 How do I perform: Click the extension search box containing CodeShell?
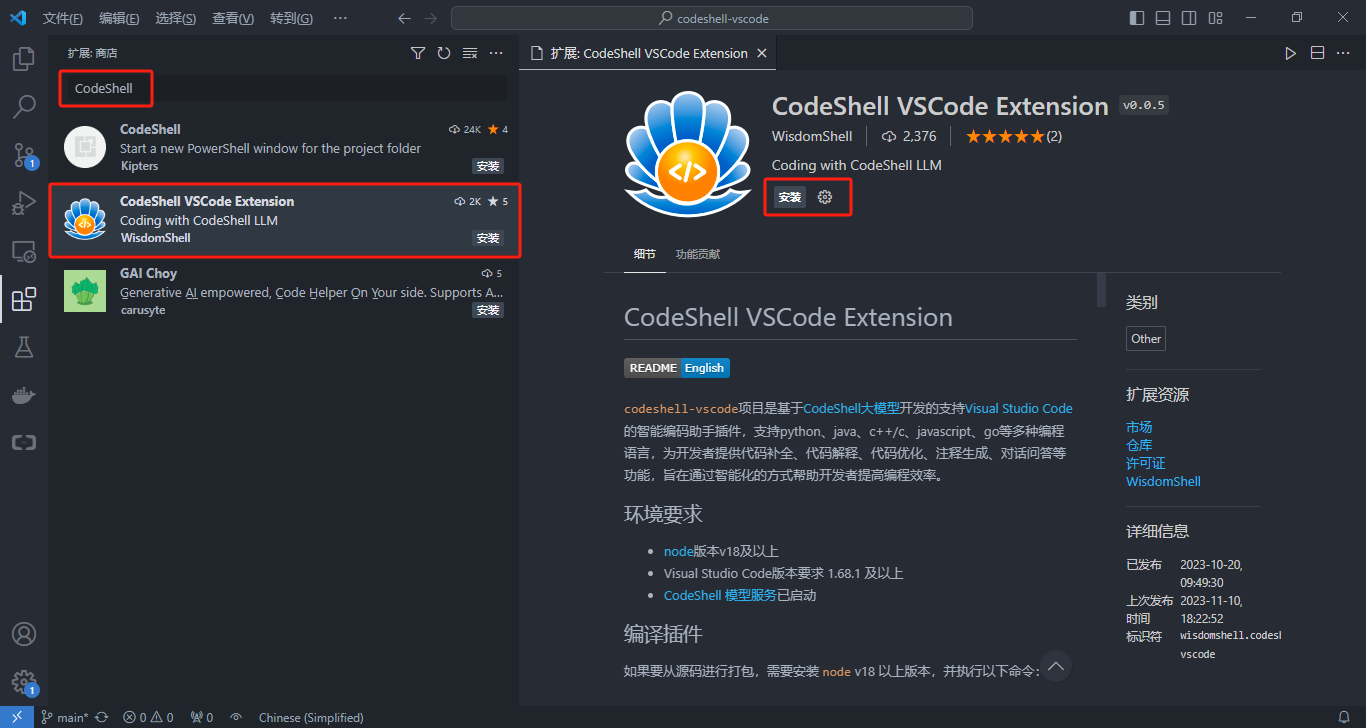(x=283, y=88)
